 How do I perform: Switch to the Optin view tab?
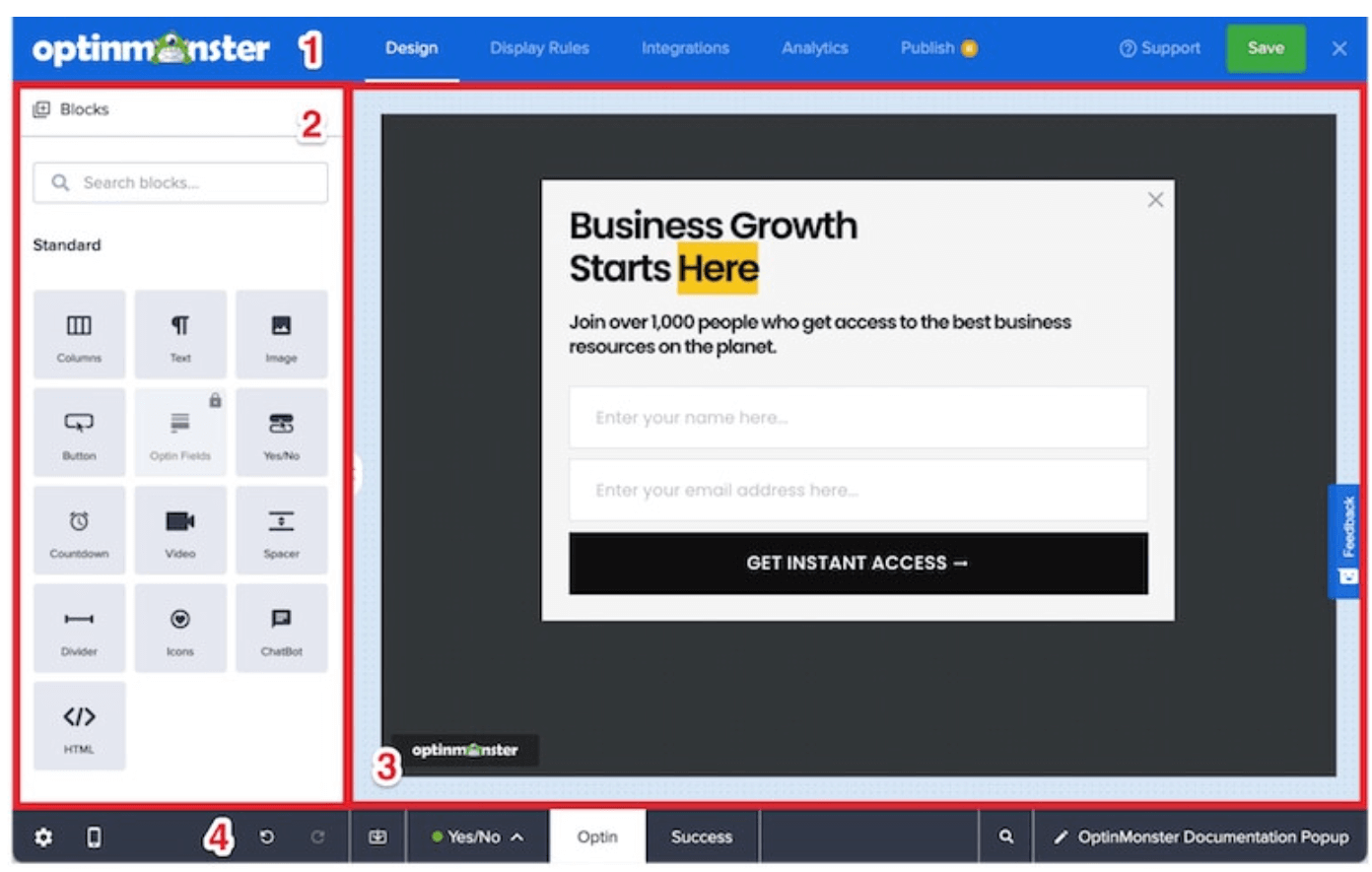pyautogui.click(x=597, y=837)
